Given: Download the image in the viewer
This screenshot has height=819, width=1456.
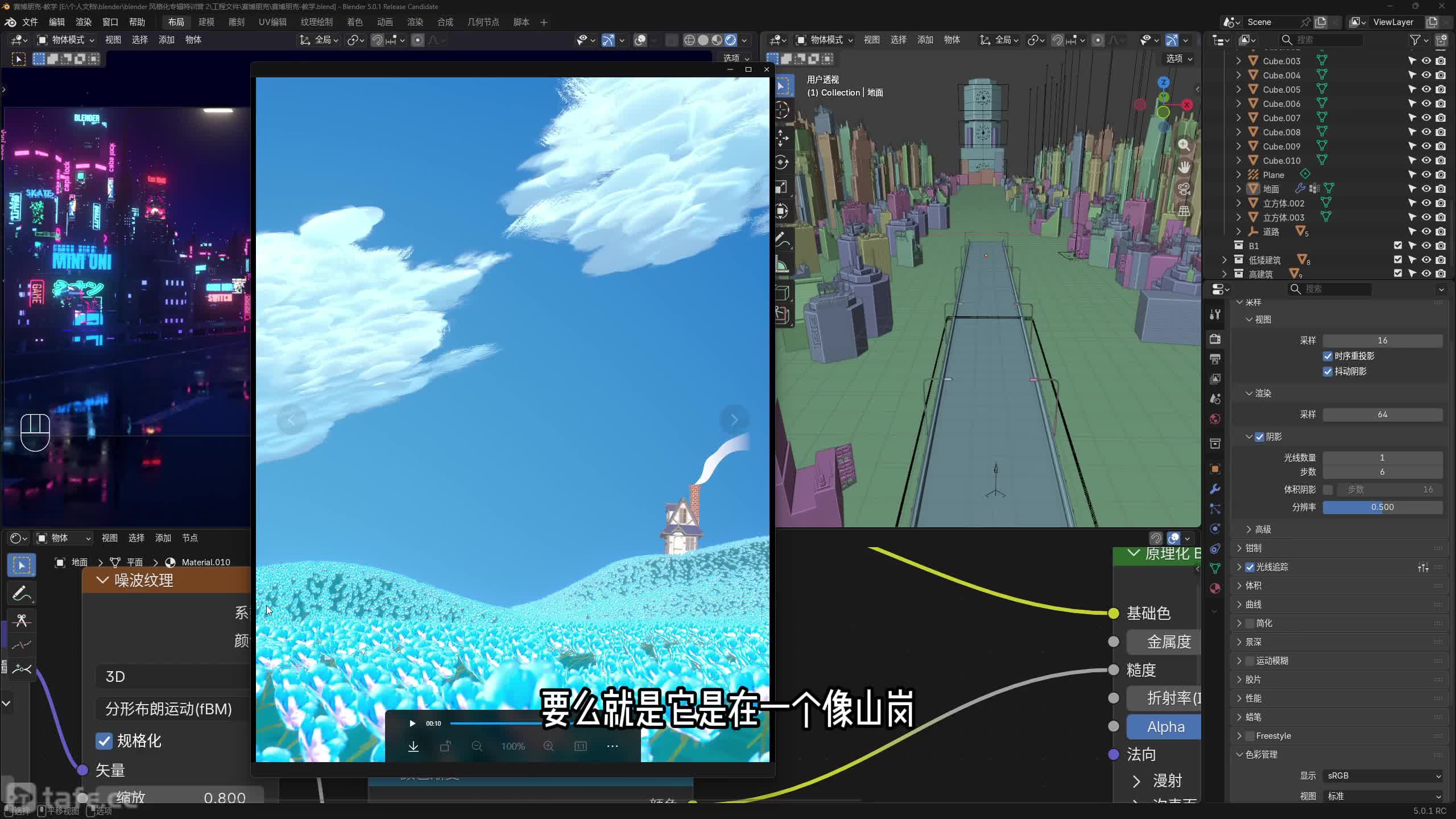Looking at the screenshot, I should click(413, 746).
